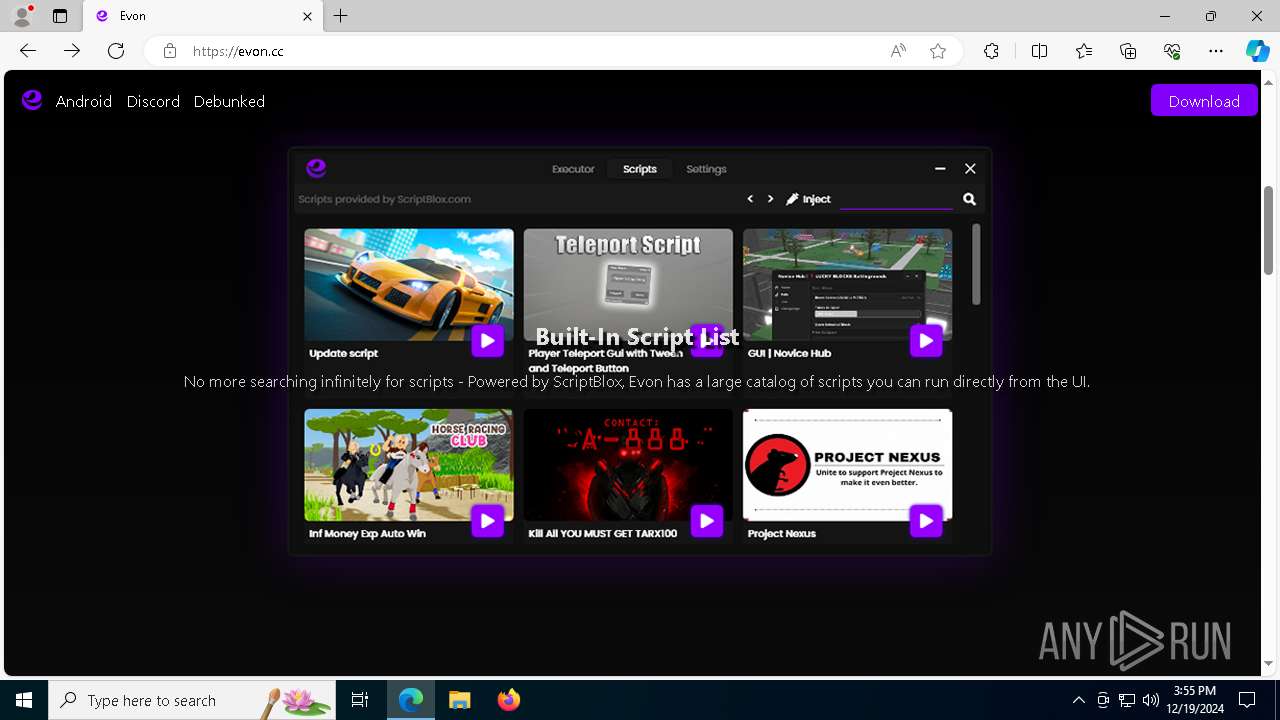Open the Read aloud icon
Viewport: 1280px width, 720px height.
coord(898,51)
